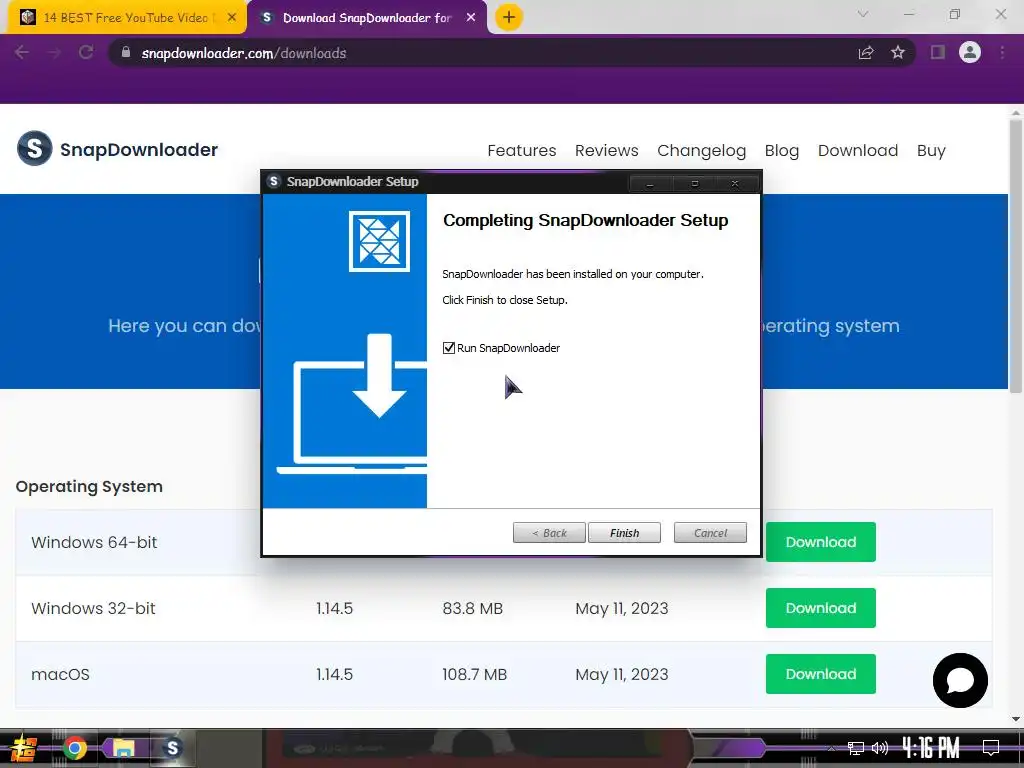Bookmark this page with the star icon
The height and width of the screenshot is (768, 1024).
pyautogui.click(x=898, y=53)
